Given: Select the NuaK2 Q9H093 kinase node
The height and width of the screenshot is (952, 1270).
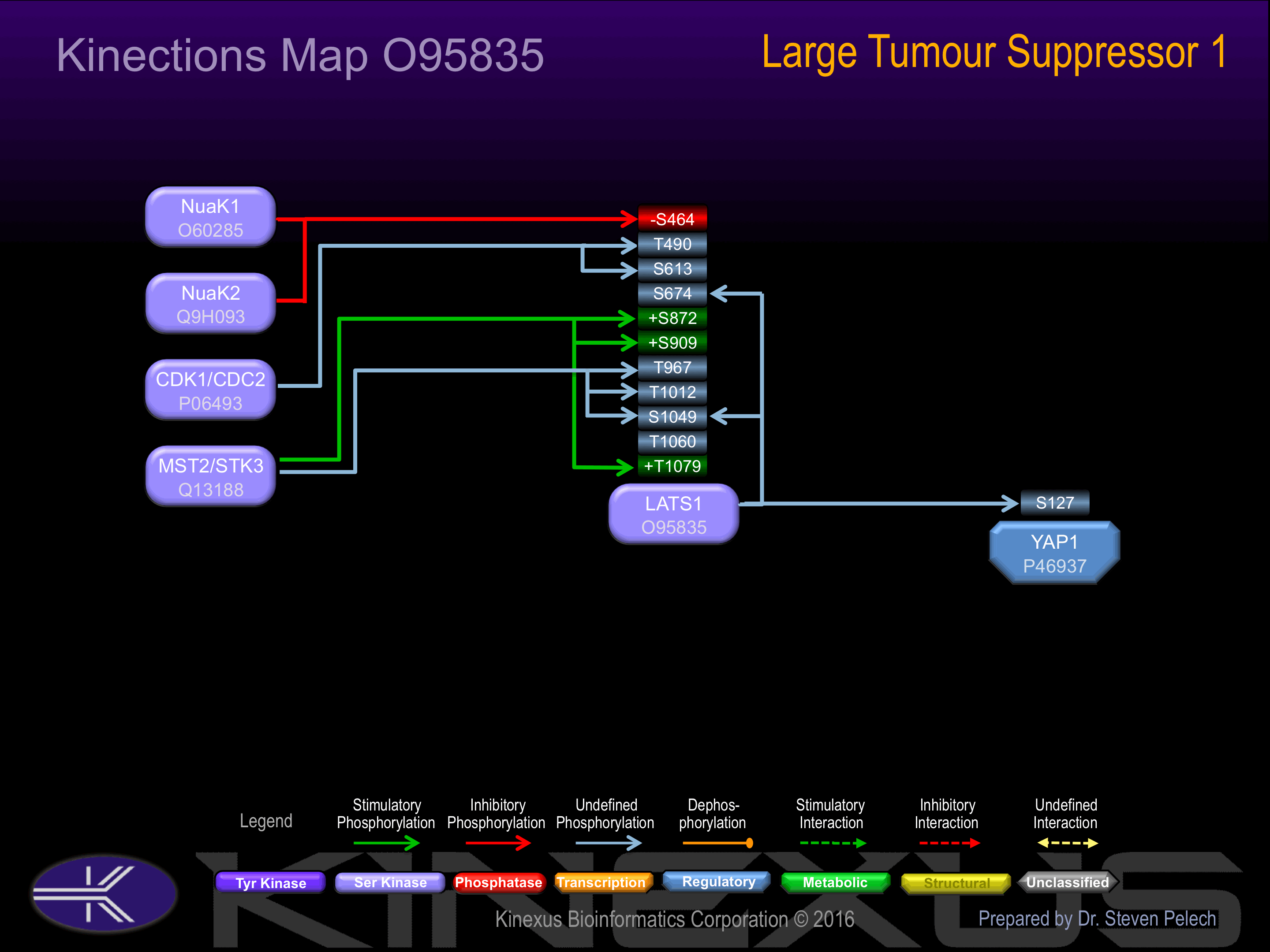Looking at the screenshot, I should [211, 304].
